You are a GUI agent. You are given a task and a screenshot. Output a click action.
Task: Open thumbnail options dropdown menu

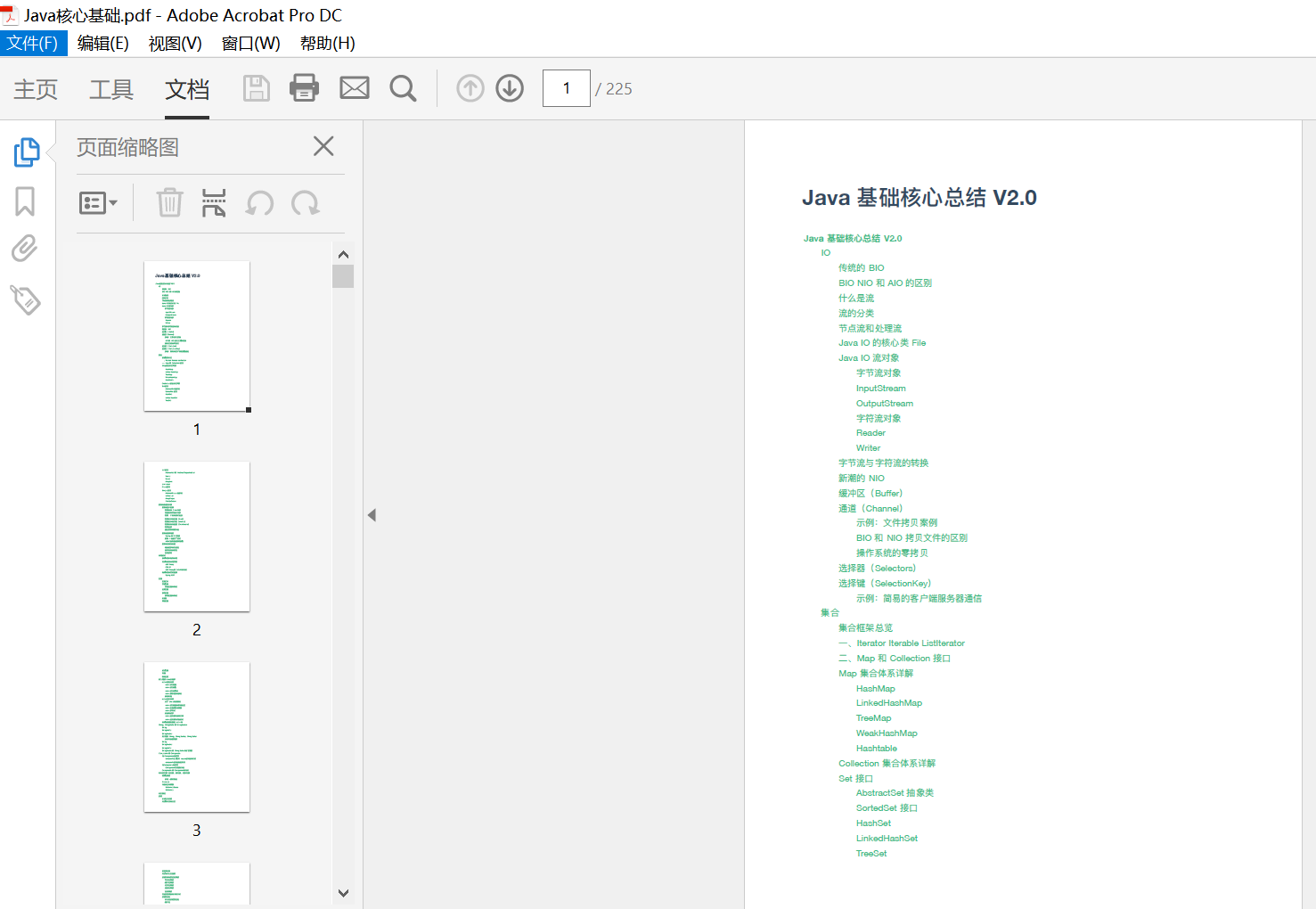click(x=98, y=203)
